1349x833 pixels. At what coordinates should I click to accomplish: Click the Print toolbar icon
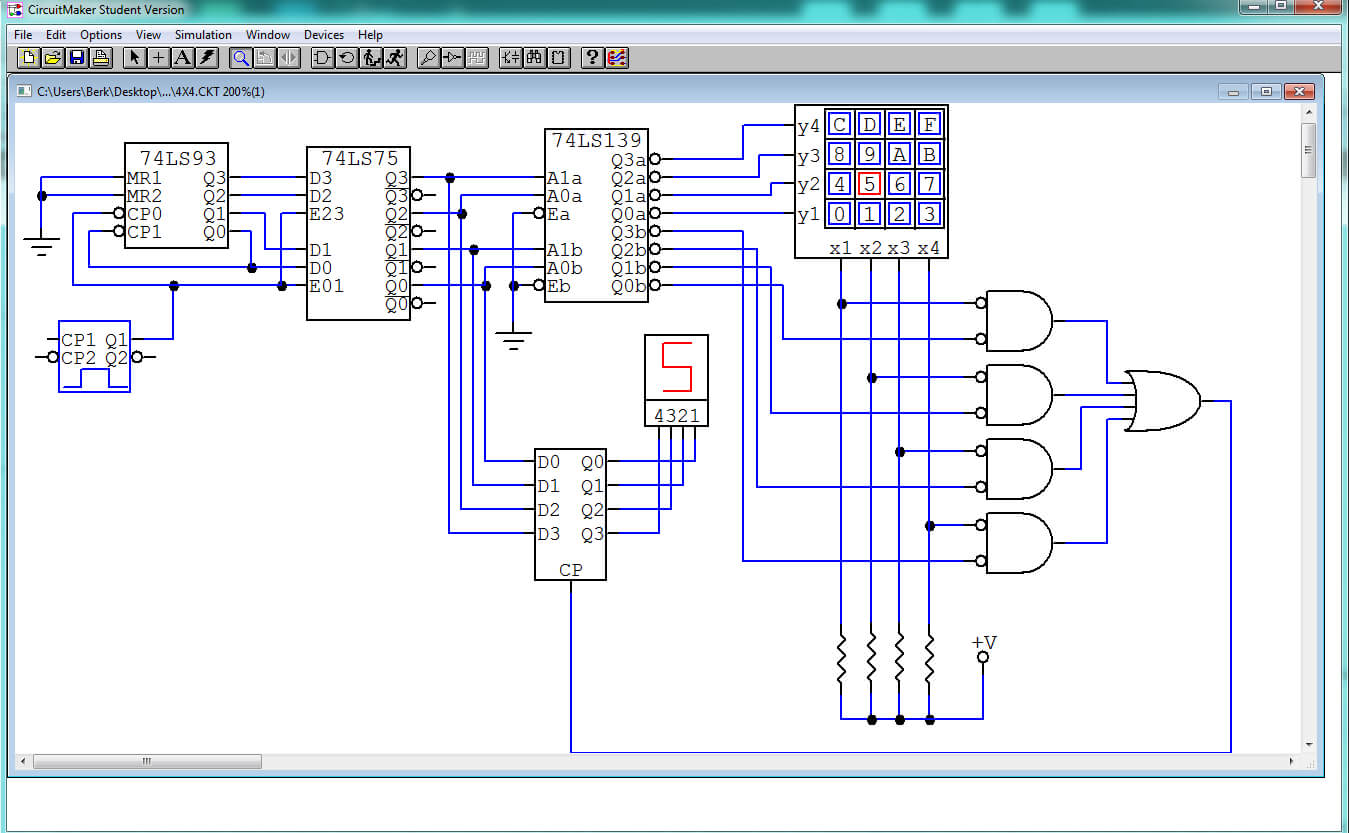pyautogui.click(x=100, y=58)
